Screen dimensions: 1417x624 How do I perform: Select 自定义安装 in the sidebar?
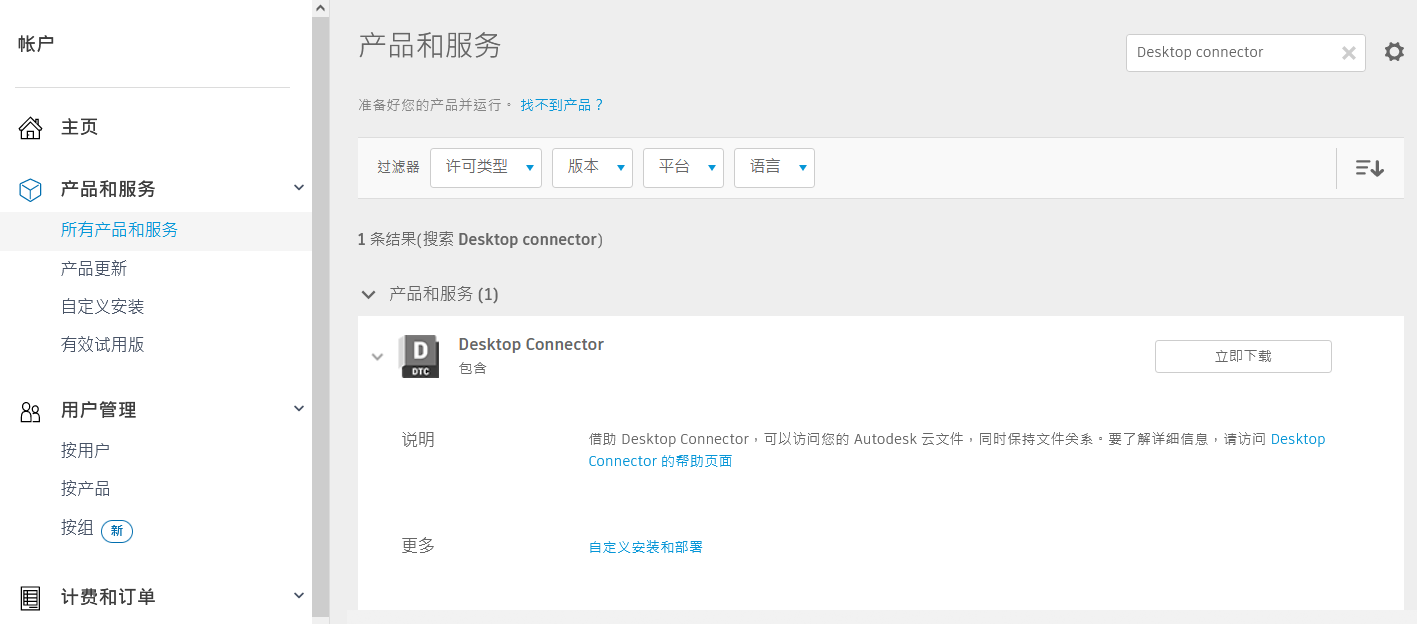click(103, 307)
